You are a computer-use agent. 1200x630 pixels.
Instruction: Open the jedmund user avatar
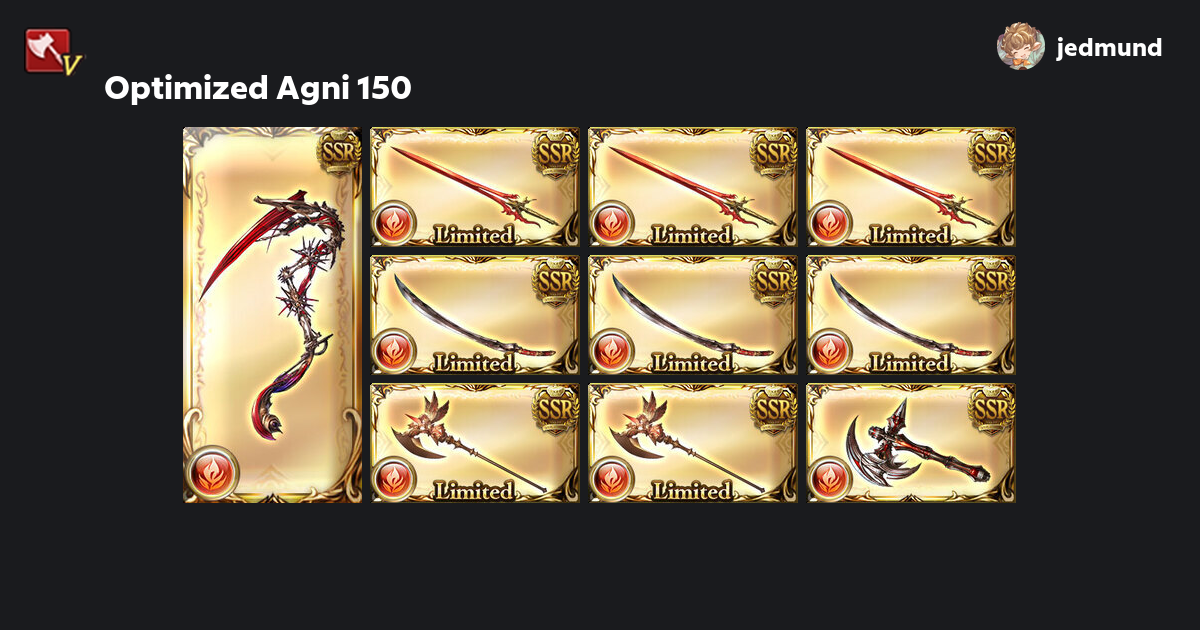point(1021,46)
